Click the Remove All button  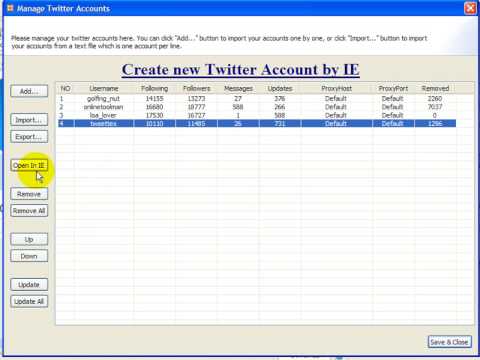click(x=29, y=211)
